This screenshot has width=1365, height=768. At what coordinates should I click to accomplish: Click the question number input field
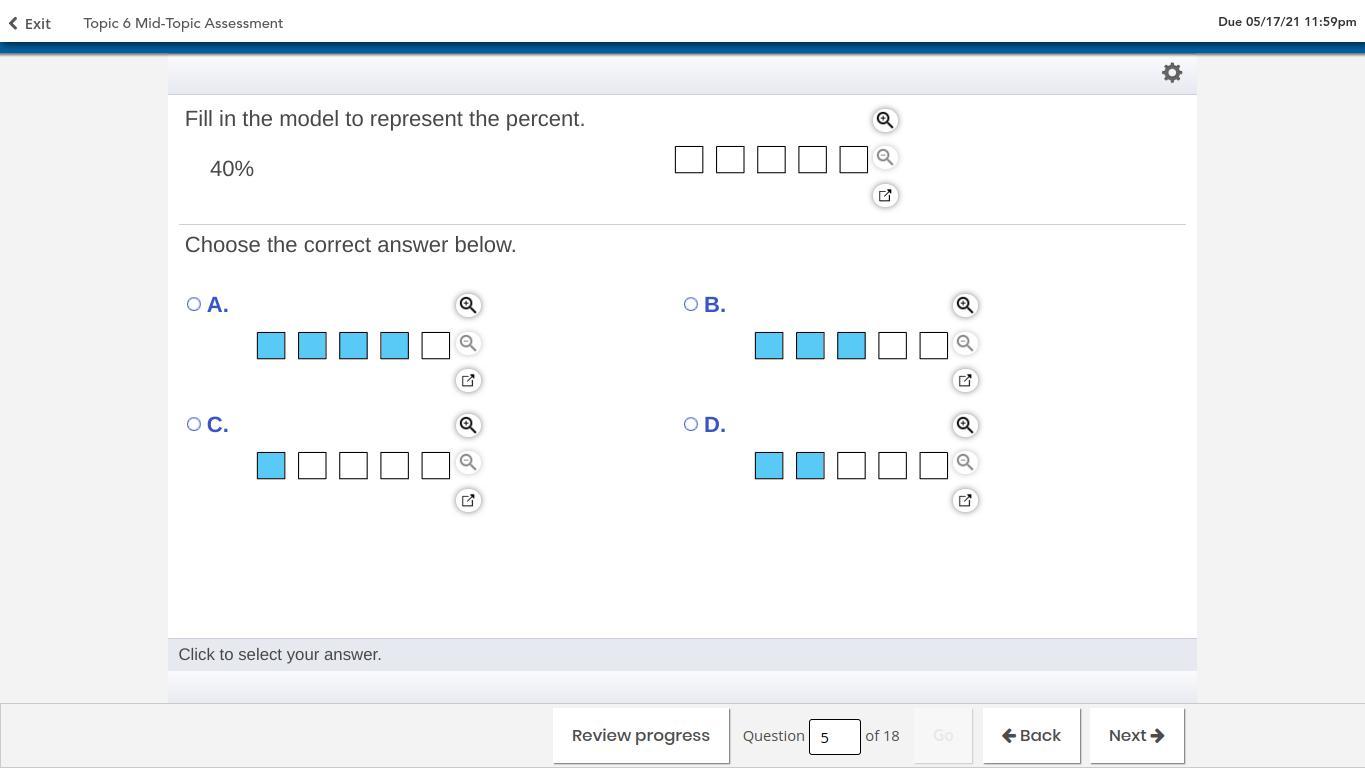[x=834, y=737]
